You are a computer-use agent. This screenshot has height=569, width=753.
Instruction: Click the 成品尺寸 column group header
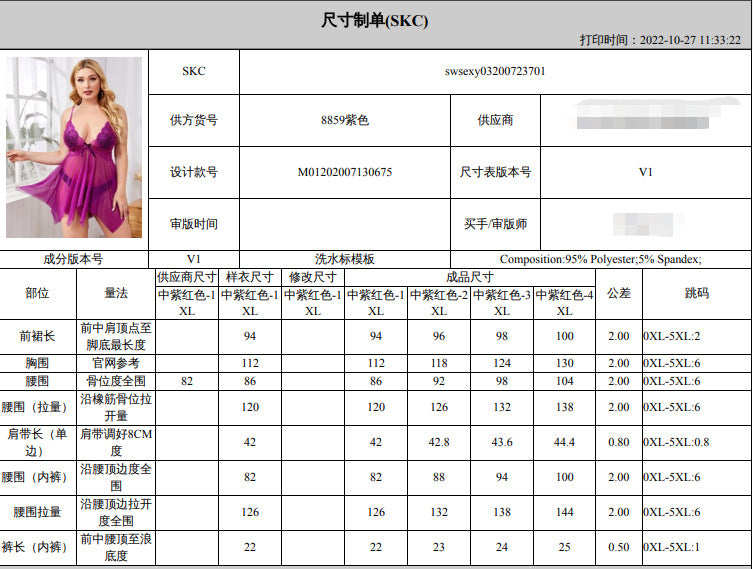[x=469, y=277]
